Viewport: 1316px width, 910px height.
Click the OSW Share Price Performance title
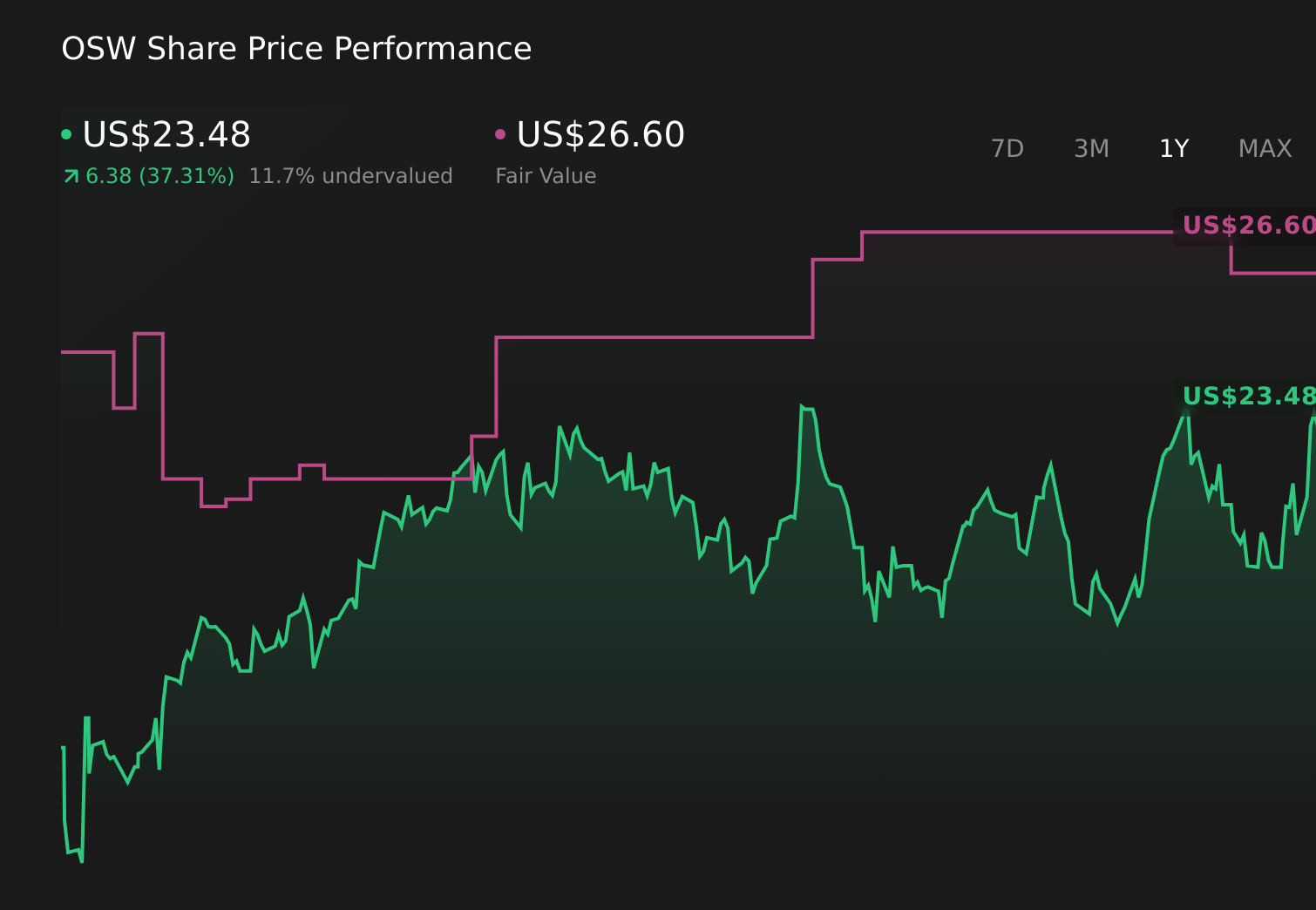coord(296,49)
